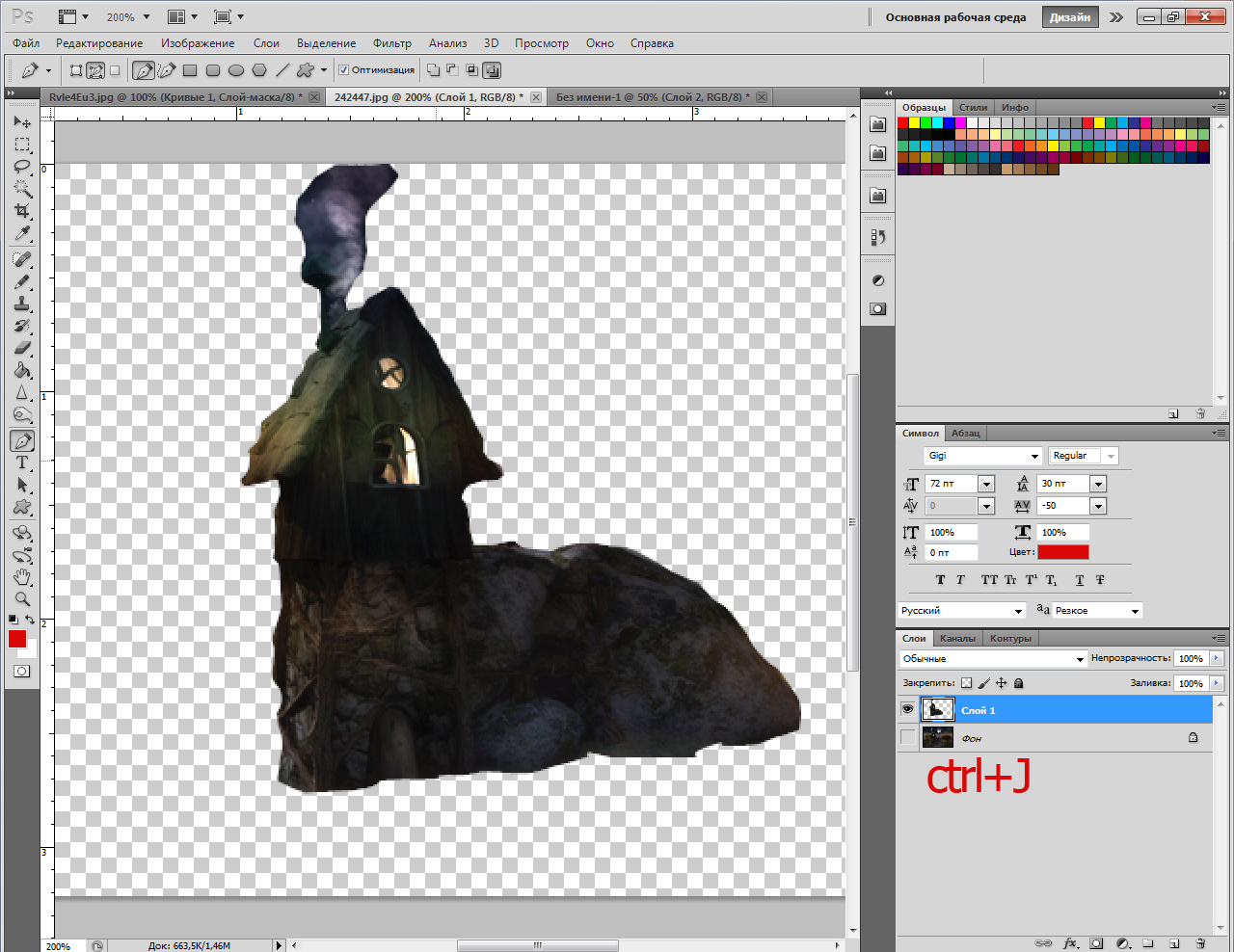Select the Clone Stamp tool
Image resolution: width=1234 pixels, height=952 pixels.
pos(22,304)
